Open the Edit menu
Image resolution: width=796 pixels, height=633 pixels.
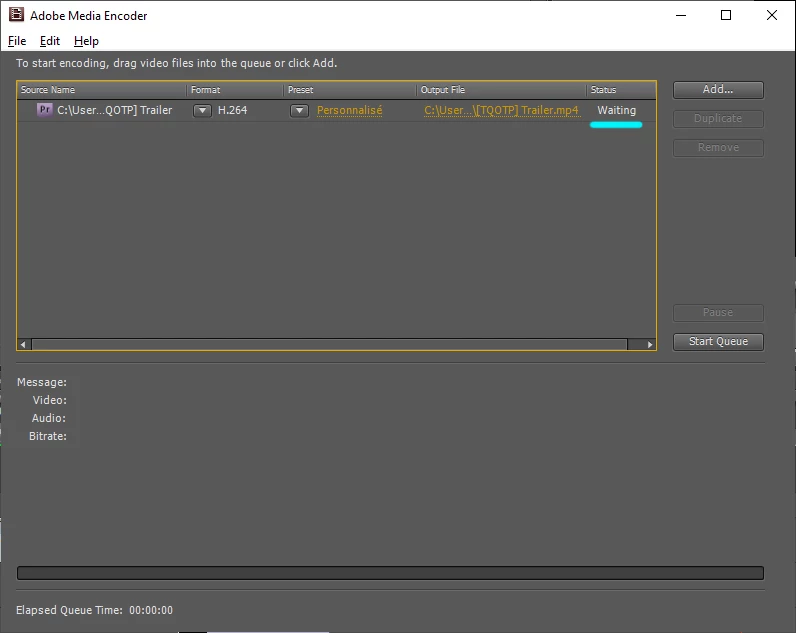[x=50, y=41]
